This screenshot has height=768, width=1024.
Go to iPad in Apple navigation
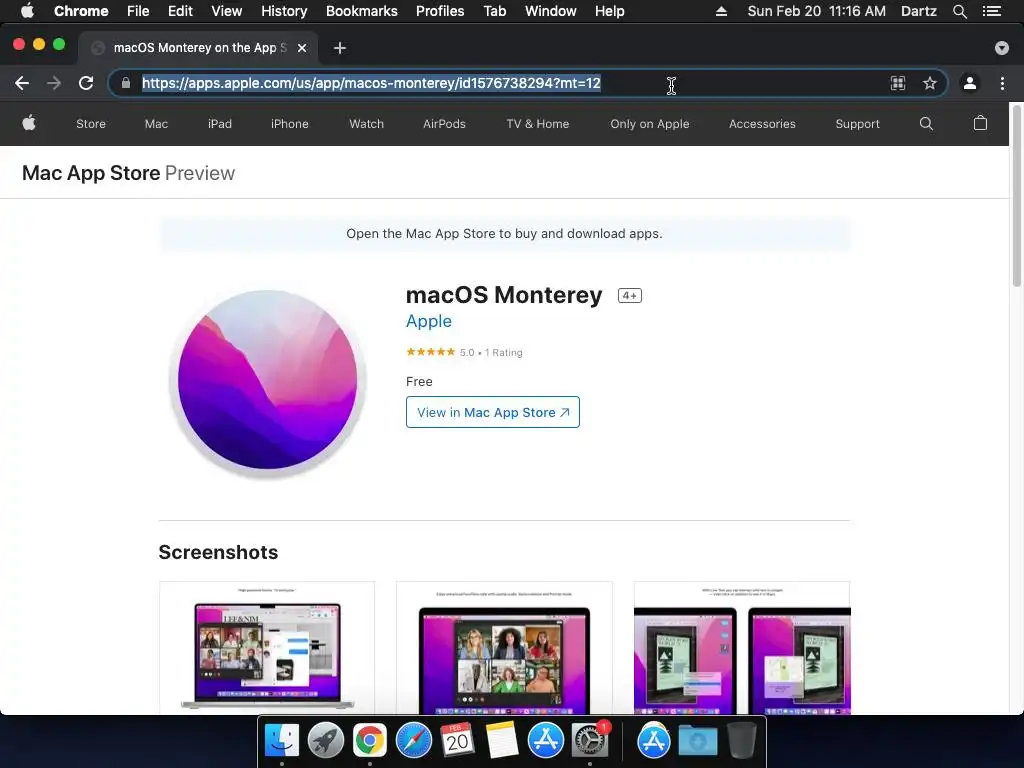pos(219,123)
